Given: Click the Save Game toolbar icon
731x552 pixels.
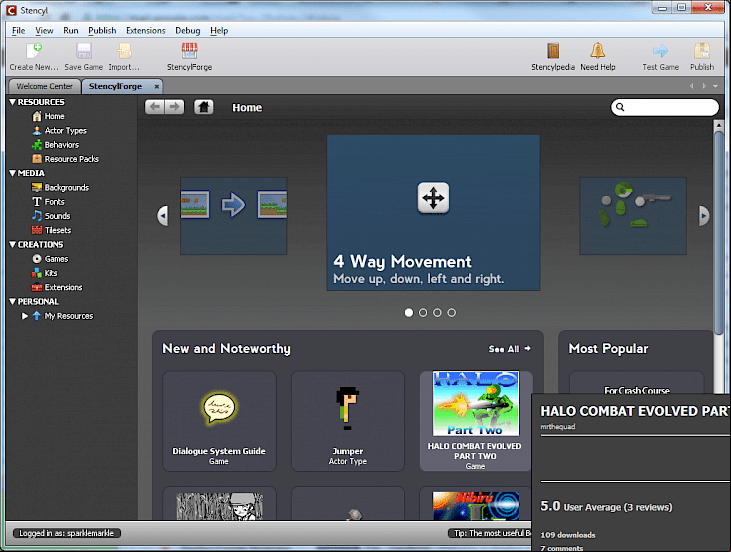Looking at the screenshot, I should [84, 50].
